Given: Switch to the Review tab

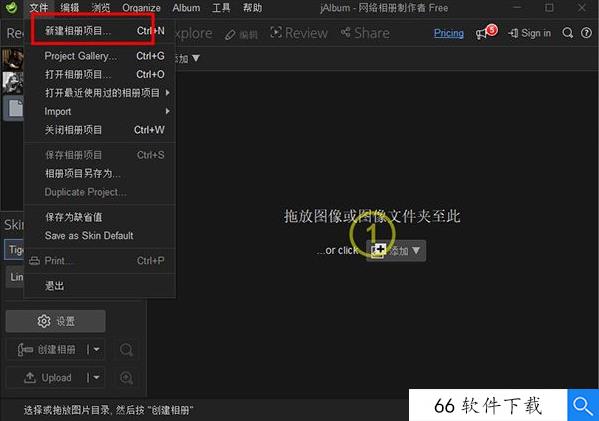Looking at the screenshot, I should (x=299, y=33).
